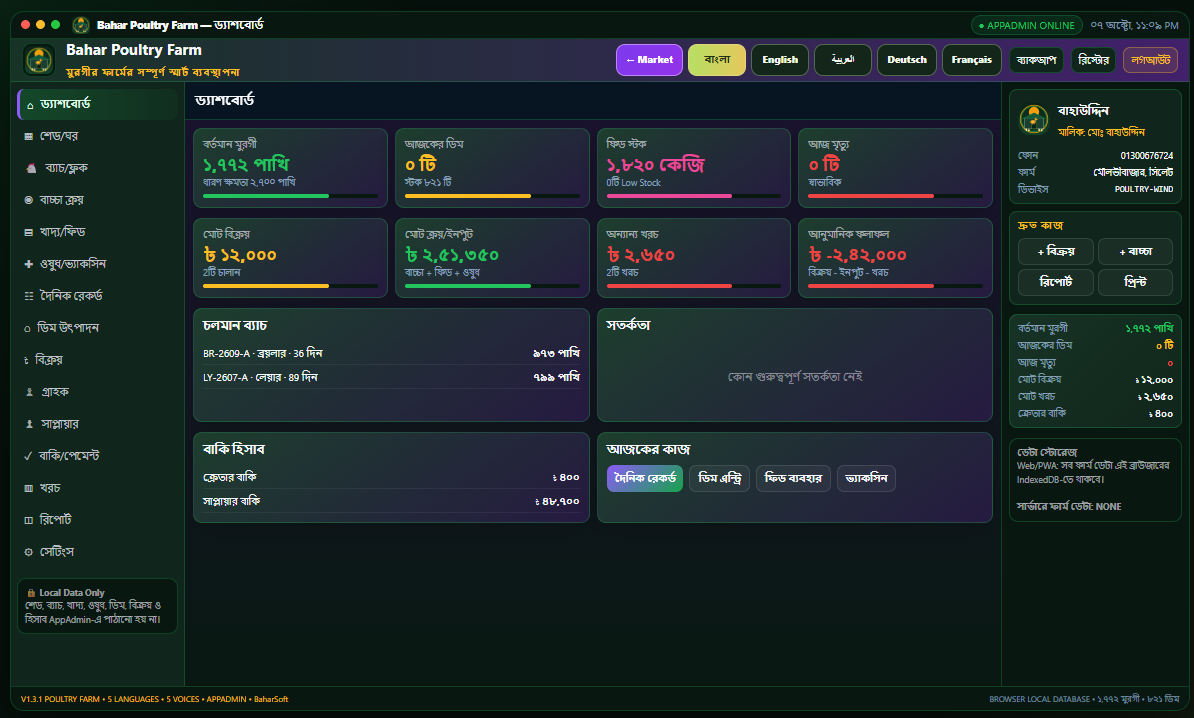Click the অন্যান্য খরচ ৳ ২,৬৫০ card
Image resolution: width=1194 pixels, height=718 pixels.
coord(694,258)
